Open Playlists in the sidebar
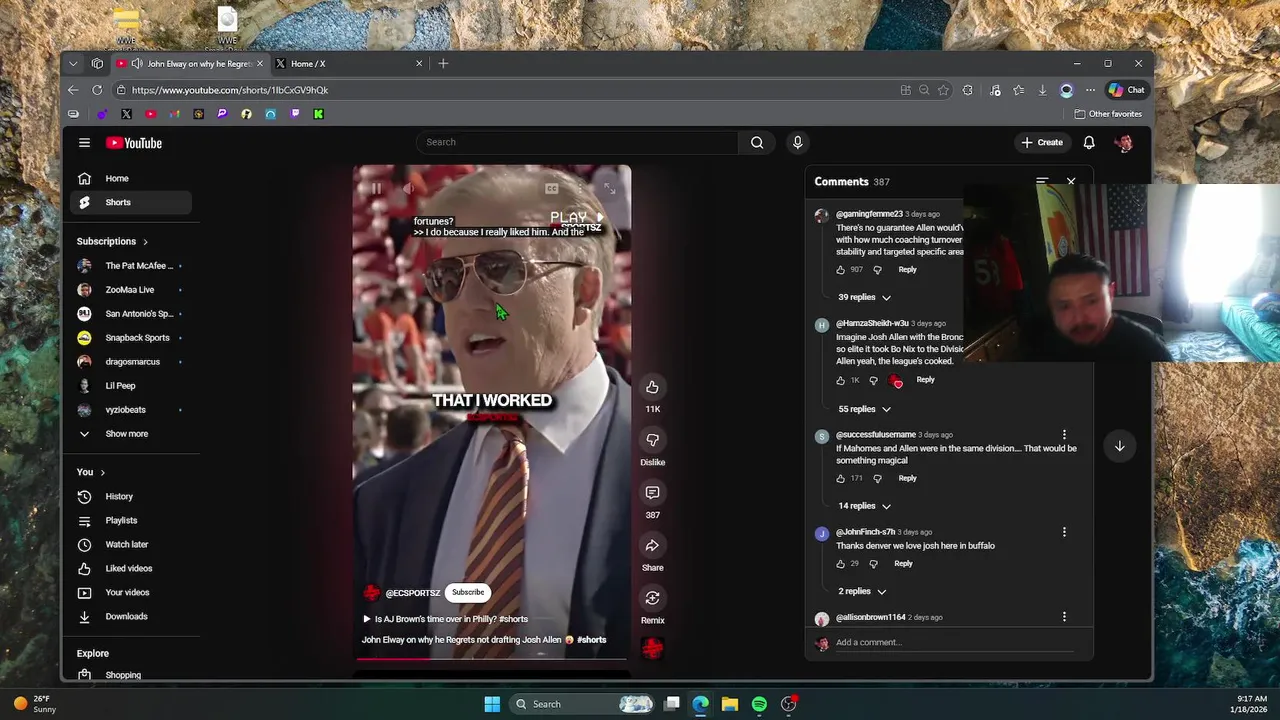The height and width of the screenshot is (720, 1280). click(x=130, y=520)
